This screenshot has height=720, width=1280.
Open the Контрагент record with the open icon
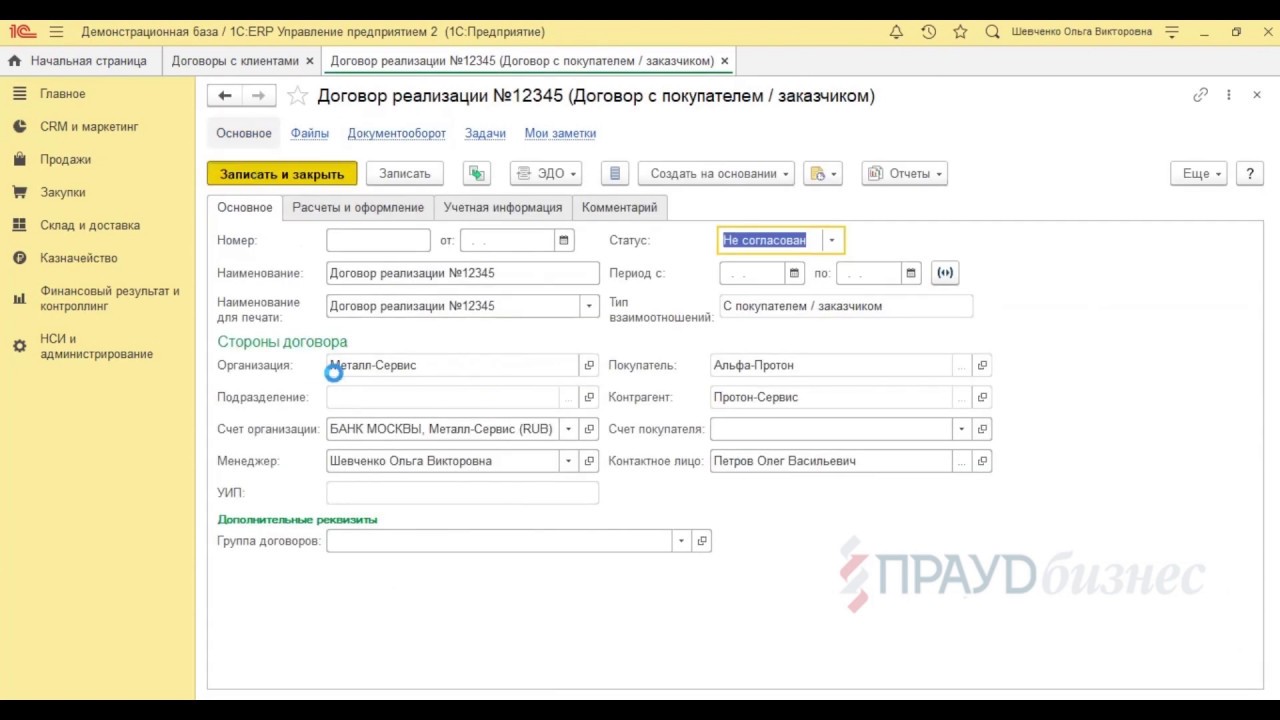(x=982, y=397)
